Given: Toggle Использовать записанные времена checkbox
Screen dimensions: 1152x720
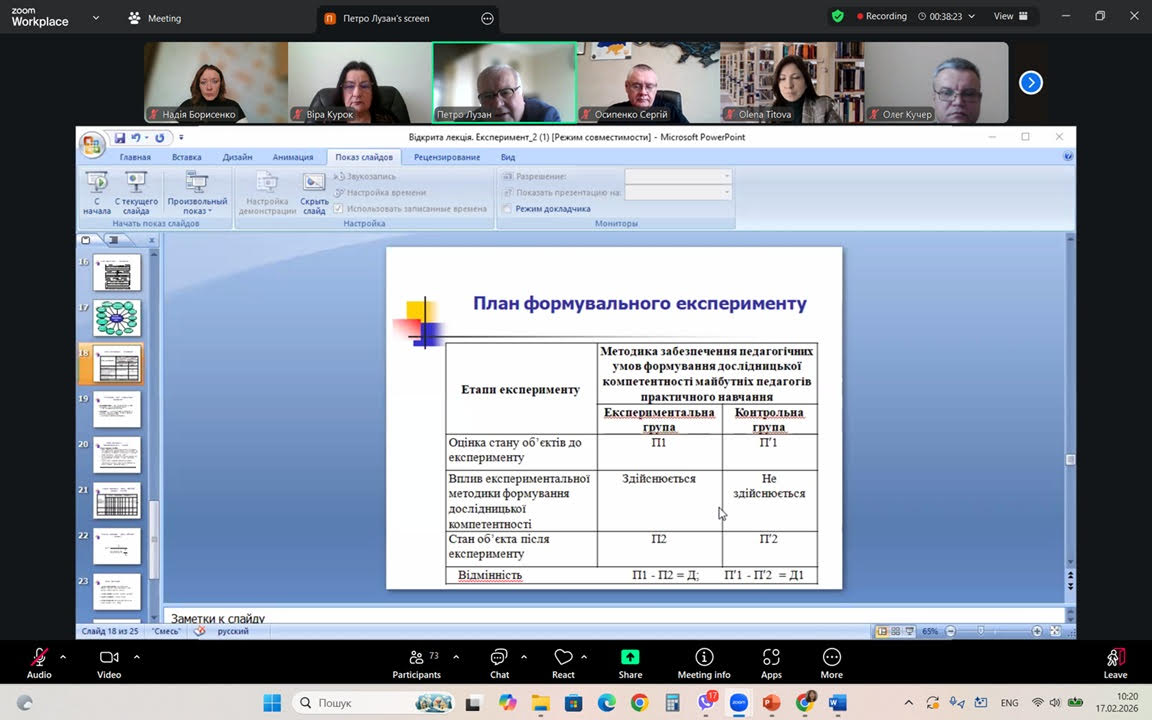Looking at the screenshot, I should 339,209.
